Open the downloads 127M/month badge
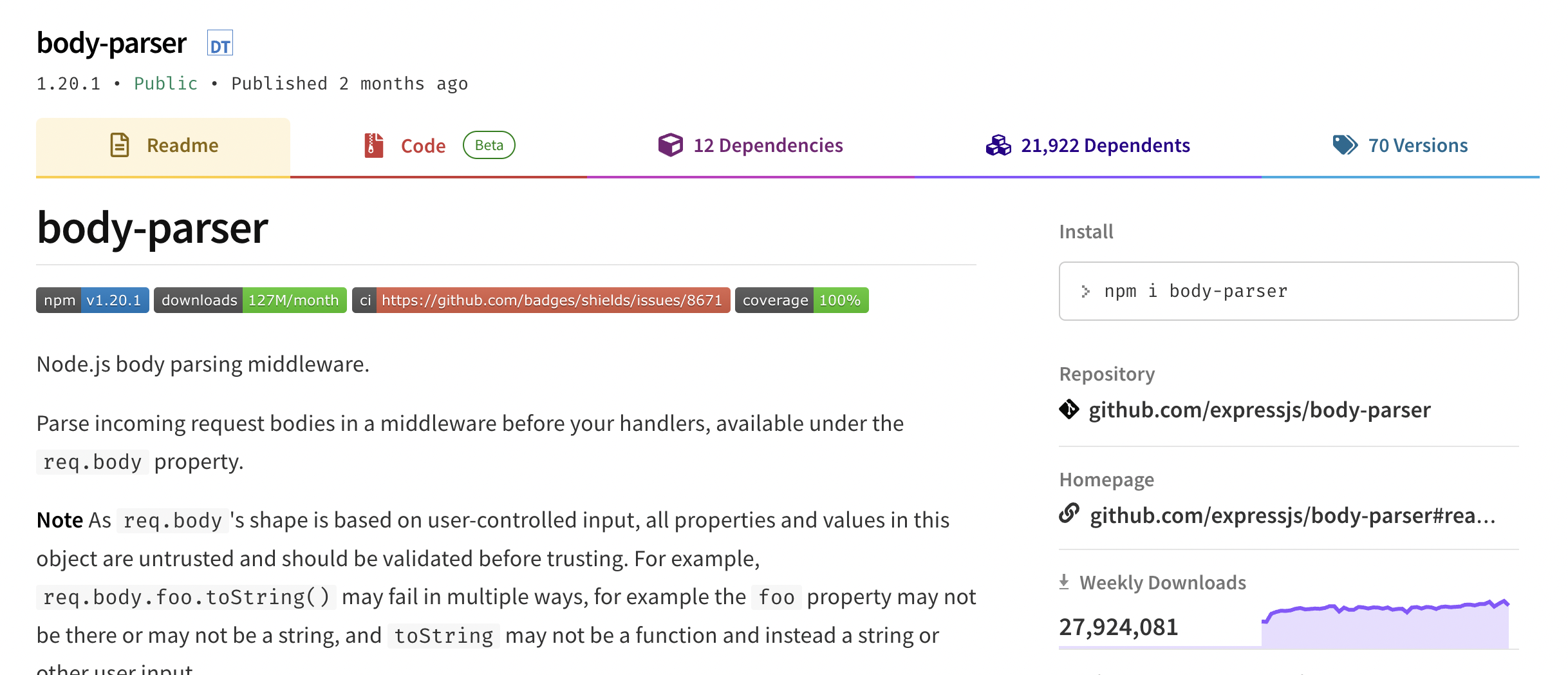Image resolution: width=1568 pixels, height=675 pixels. pyautogui.click(x=250, y=300)
